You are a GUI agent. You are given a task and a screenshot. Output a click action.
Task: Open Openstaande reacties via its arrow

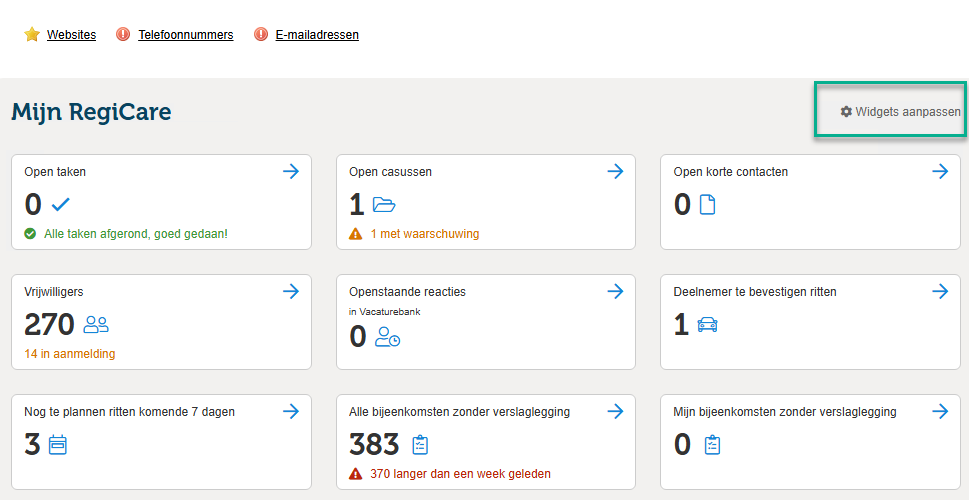coord(616,291)
